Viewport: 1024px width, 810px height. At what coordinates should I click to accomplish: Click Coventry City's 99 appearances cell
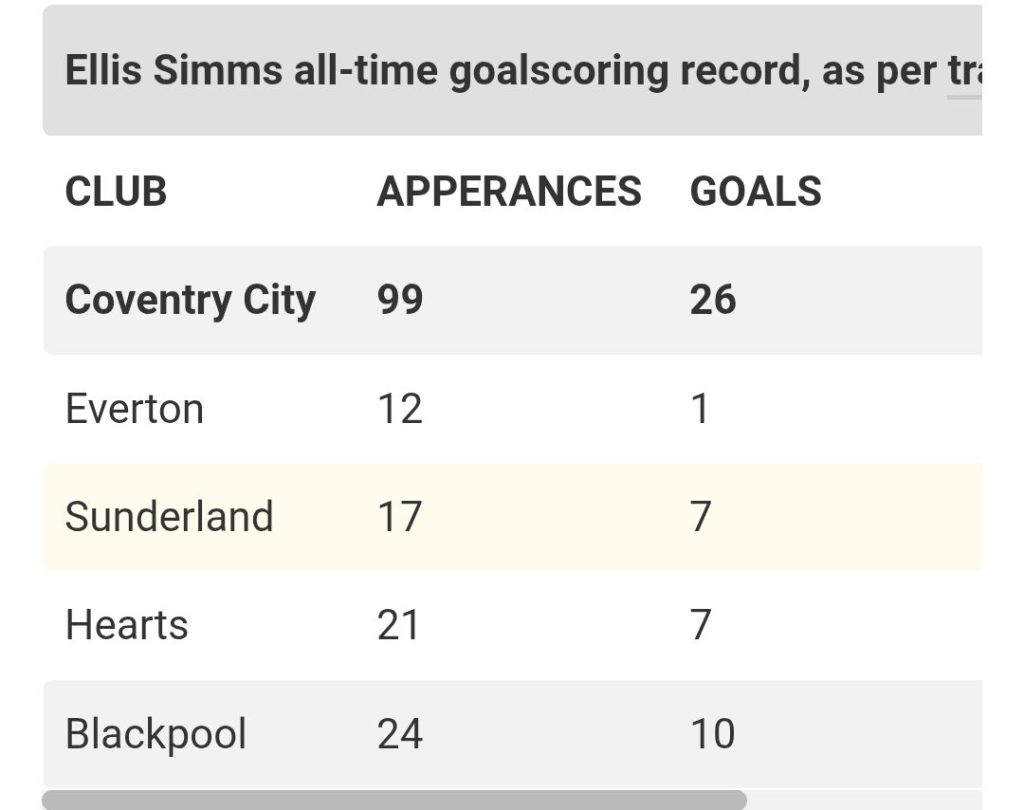[400, 300]
